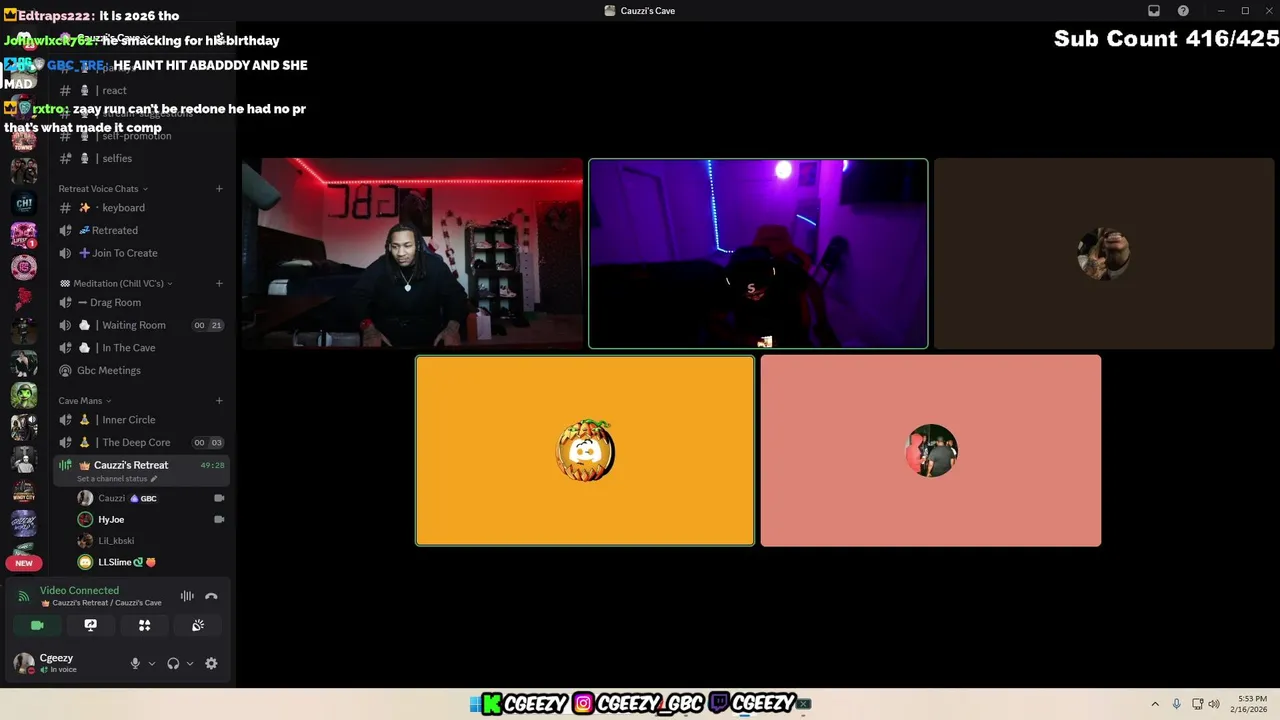Open green frog avatar server icon
This screenshot has height=720, width=1280.
24,395
